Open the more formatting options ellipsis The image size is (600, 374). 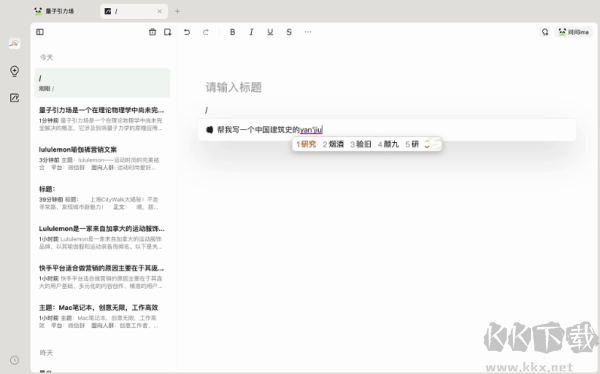pyautogui.click(x=308, y=32)
